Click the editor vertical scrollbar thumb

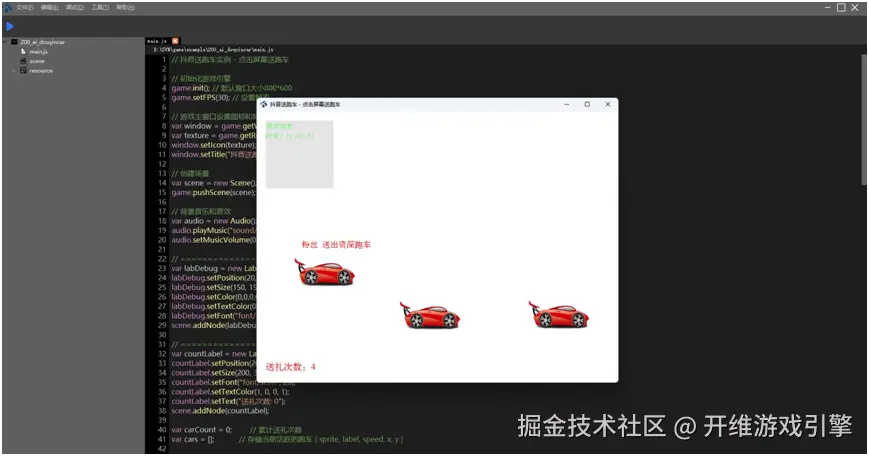coord(865,119)
